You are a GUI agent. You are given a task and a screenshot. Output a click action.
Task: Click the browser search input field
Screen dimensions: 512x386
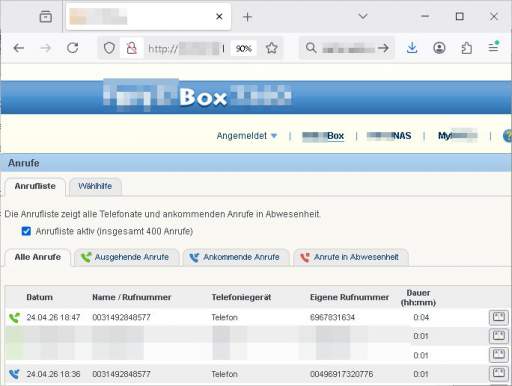(348, 49)
